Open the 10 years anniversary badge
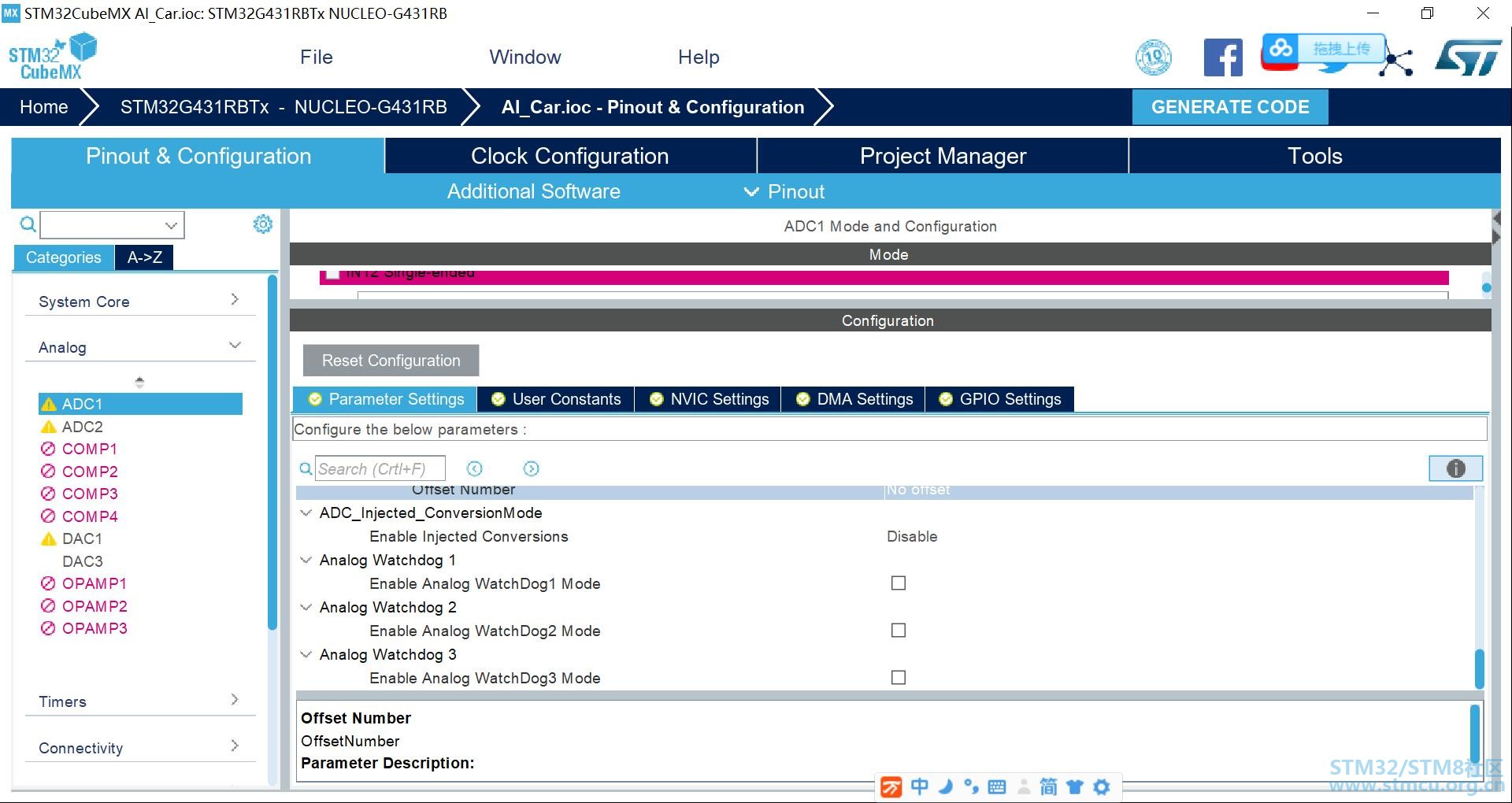 [1154, 57]
